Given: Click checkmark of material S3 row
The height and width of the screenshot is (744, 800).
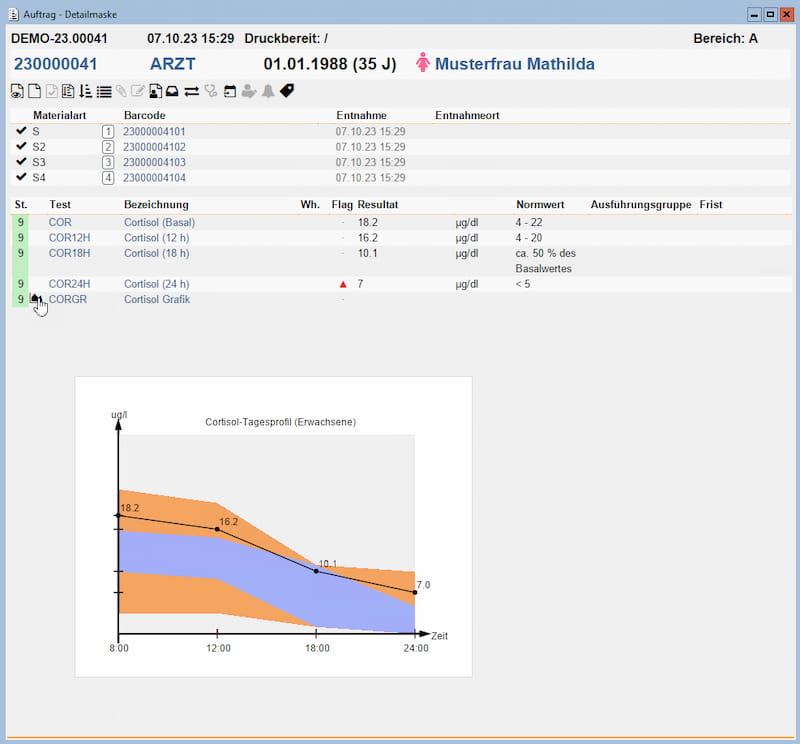Looking at the screenshot, I should (x=21, y=161).
